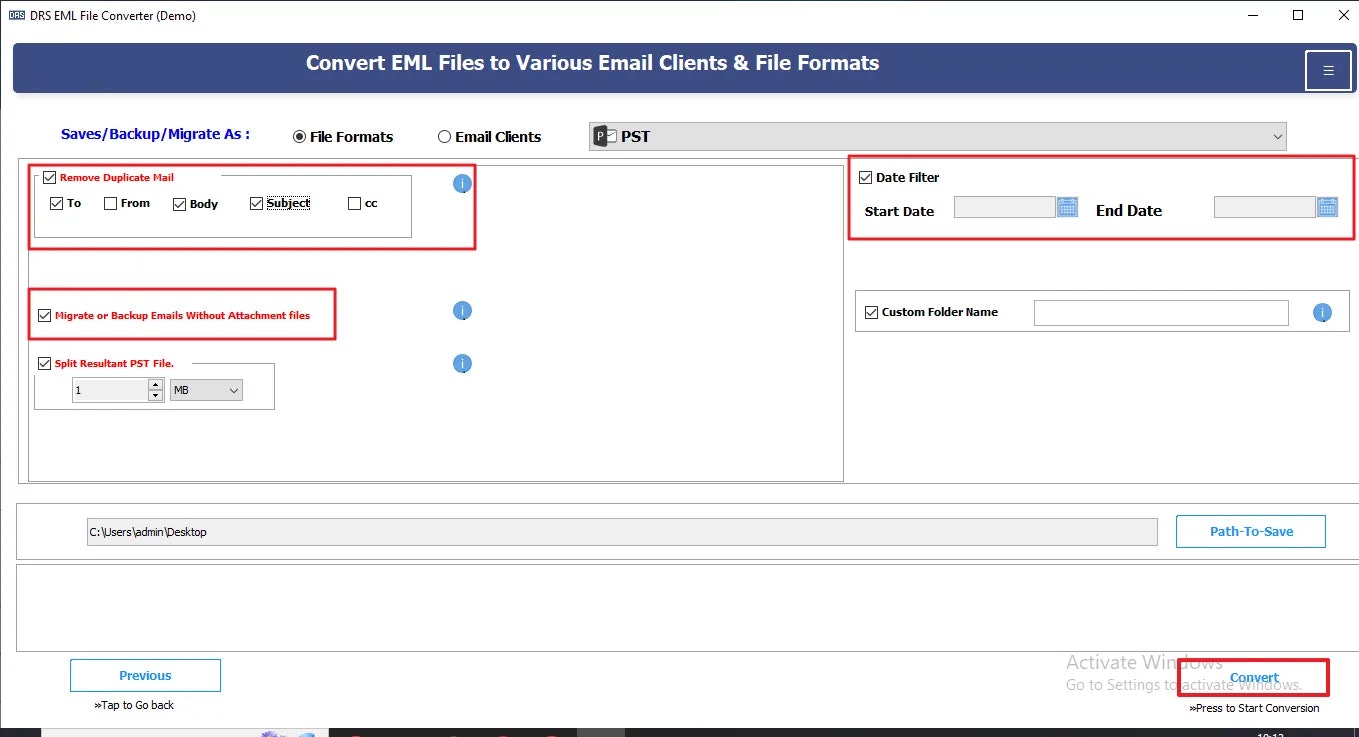Click the Custom Folder Name text box
Image resolution: width=1359 pixels, height=737 pixels.
[1161, 313]
